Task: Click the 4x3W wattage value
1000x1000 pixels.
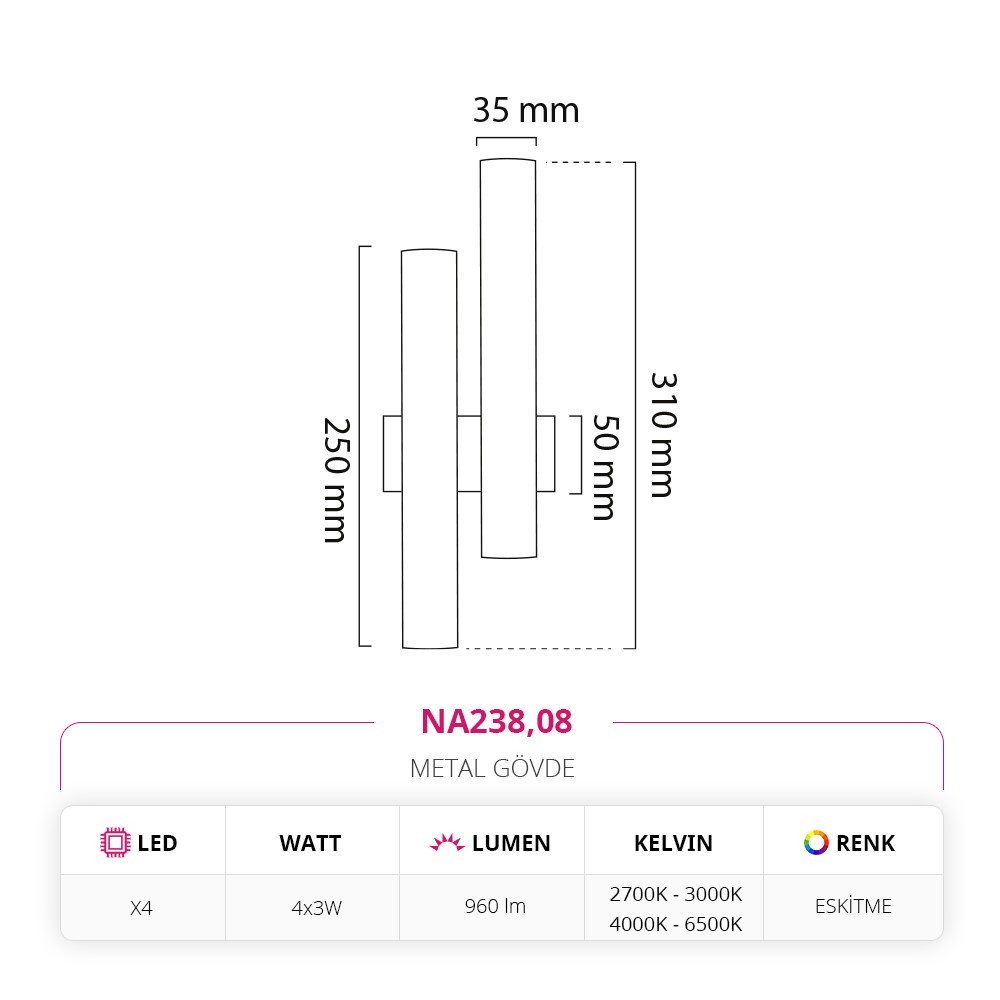Action: pyautogui.click(x=316, y=908)
